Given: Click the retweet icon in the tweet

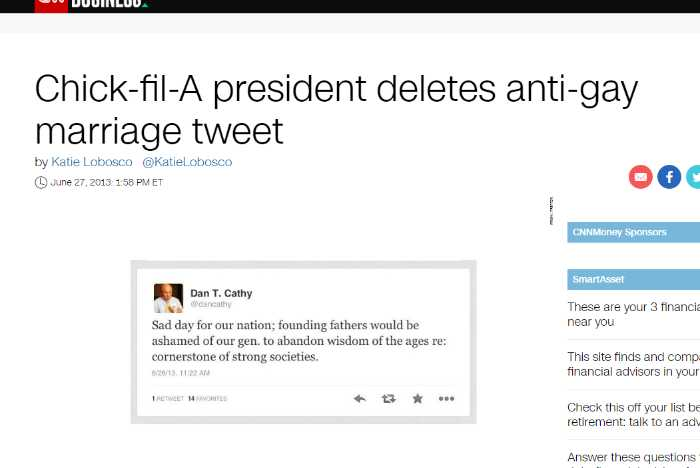Looking at the screenshot, I should click(388, 398).
